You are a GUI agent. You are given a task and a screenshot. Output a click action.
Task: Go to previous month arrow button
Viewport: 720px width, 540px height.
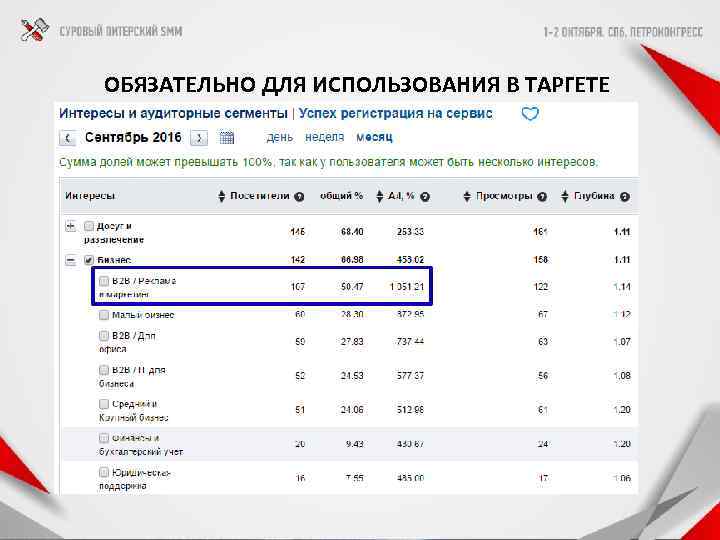point(68,138)
